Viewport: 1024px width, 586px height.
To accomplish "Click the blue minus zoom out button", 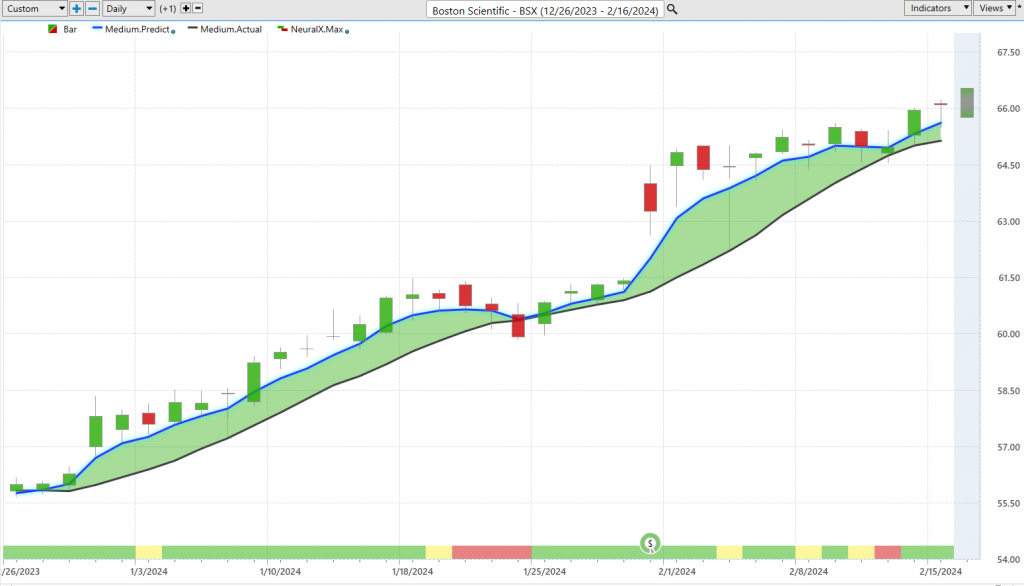I will (93, 8).
